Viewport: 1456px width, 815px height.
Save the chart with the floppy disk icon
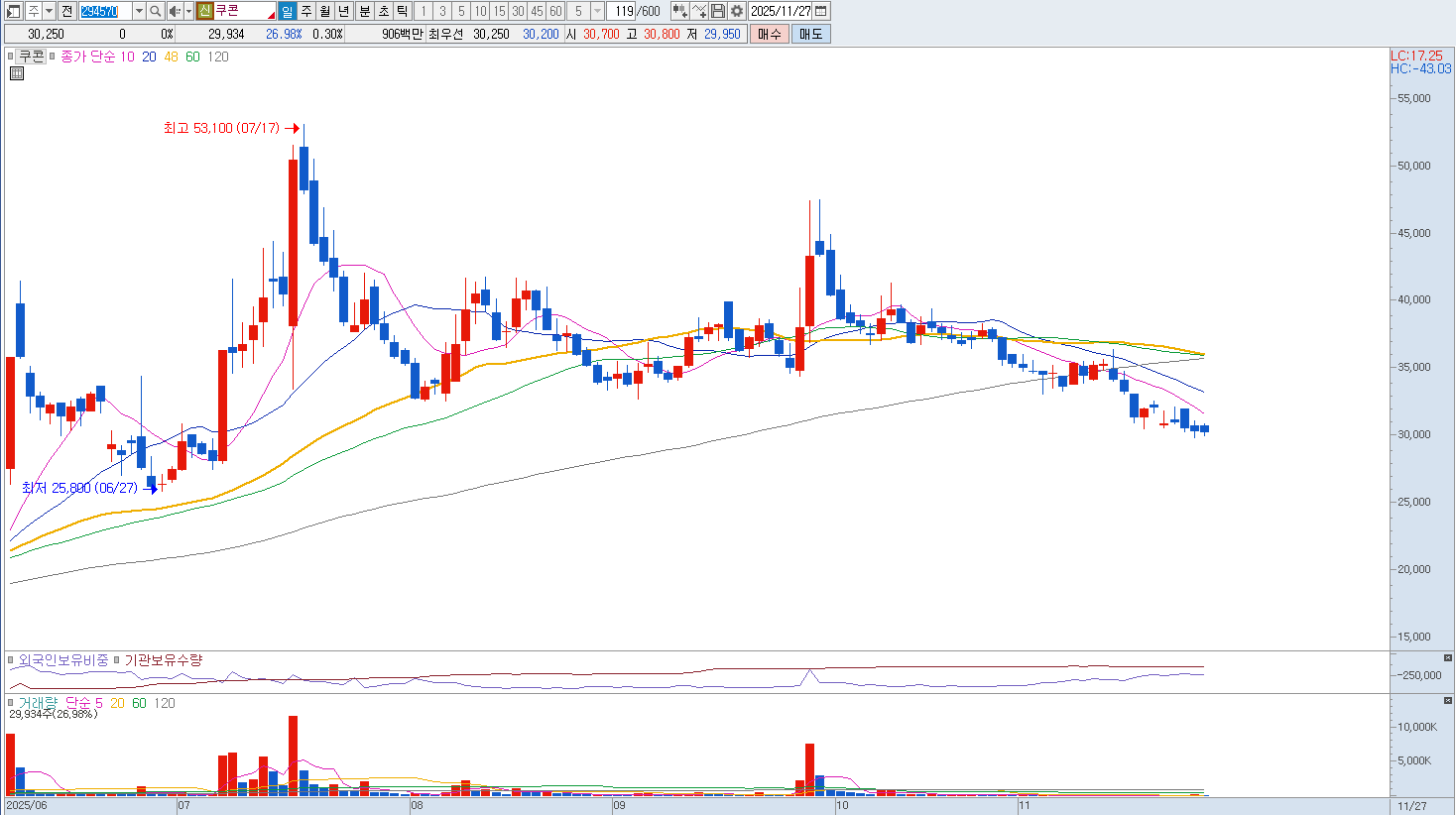(x=718, y=11)
